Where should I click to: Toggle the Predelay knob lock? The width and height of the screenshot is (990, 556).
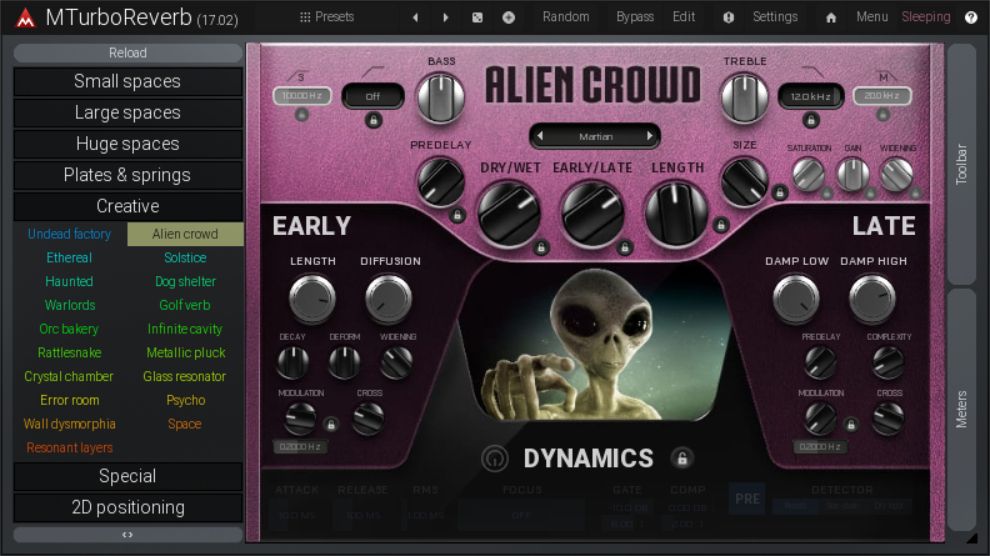click(458, 215)
